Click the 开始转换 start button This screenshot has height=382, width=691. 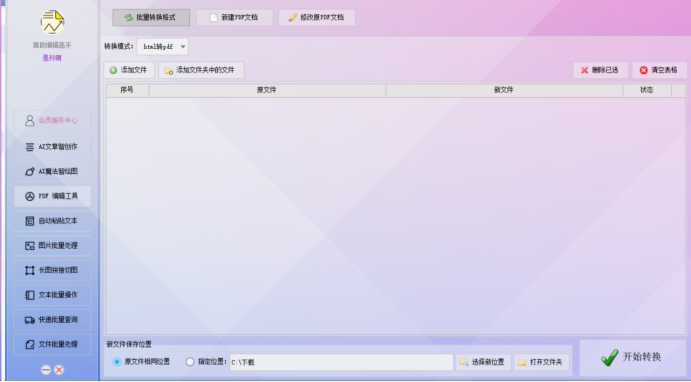[632, 357]
